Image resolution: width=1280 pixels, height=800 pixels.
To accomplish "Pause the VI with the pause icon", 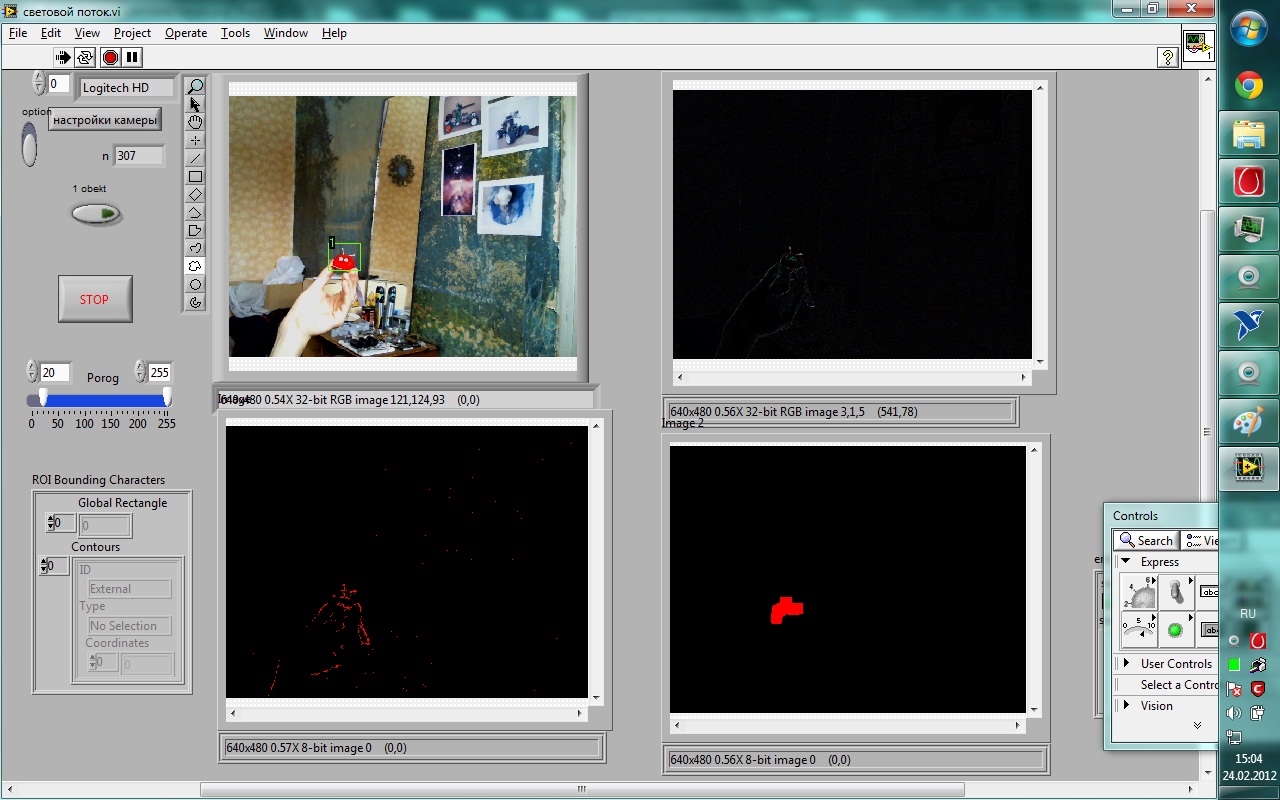I will point(132,57).
